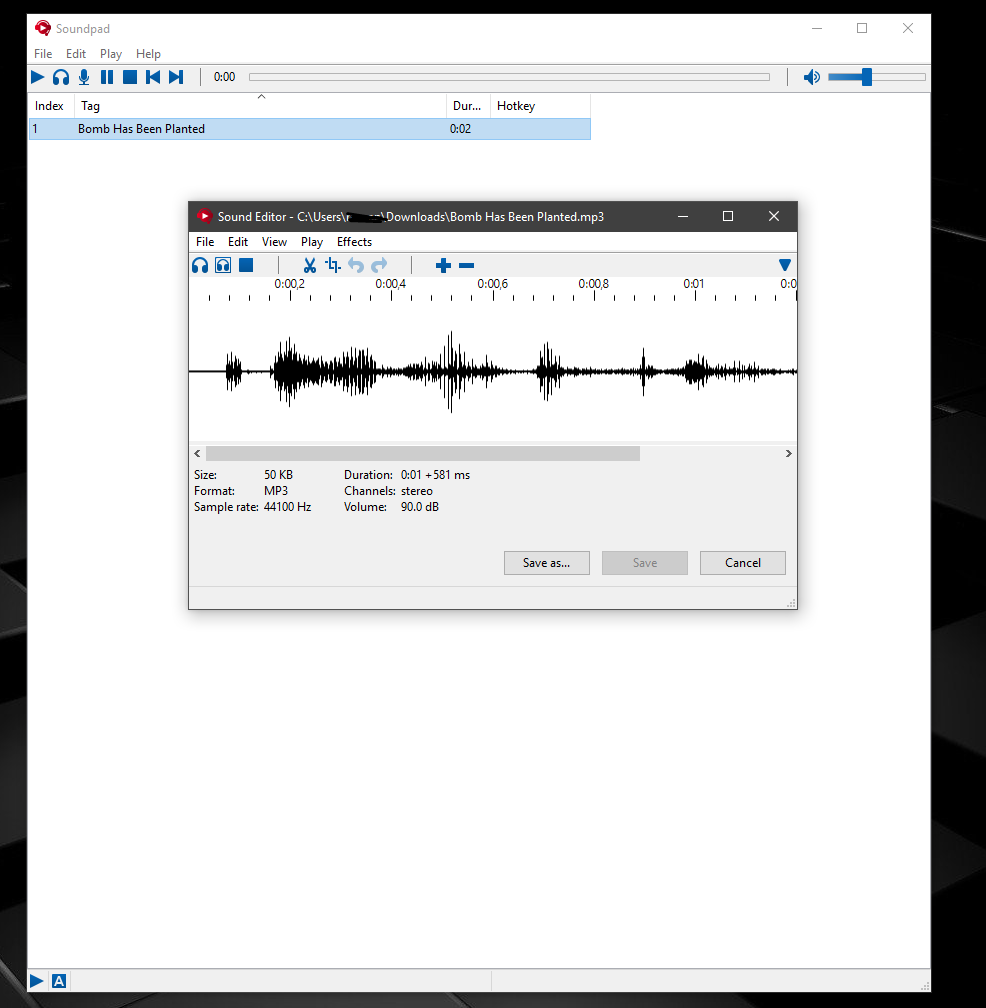Image resolution: width=986 pixels, height=1008 pixels.
Task: Click the scissors cut icon in Sound Editor
Action: tap(310, 265)
